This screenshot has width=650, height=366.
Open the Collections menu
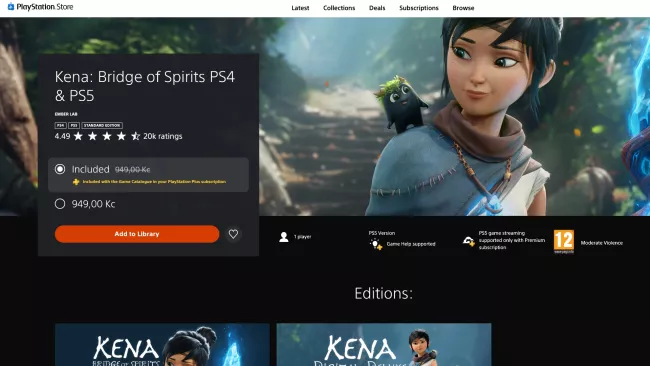(x=339, y=8)
